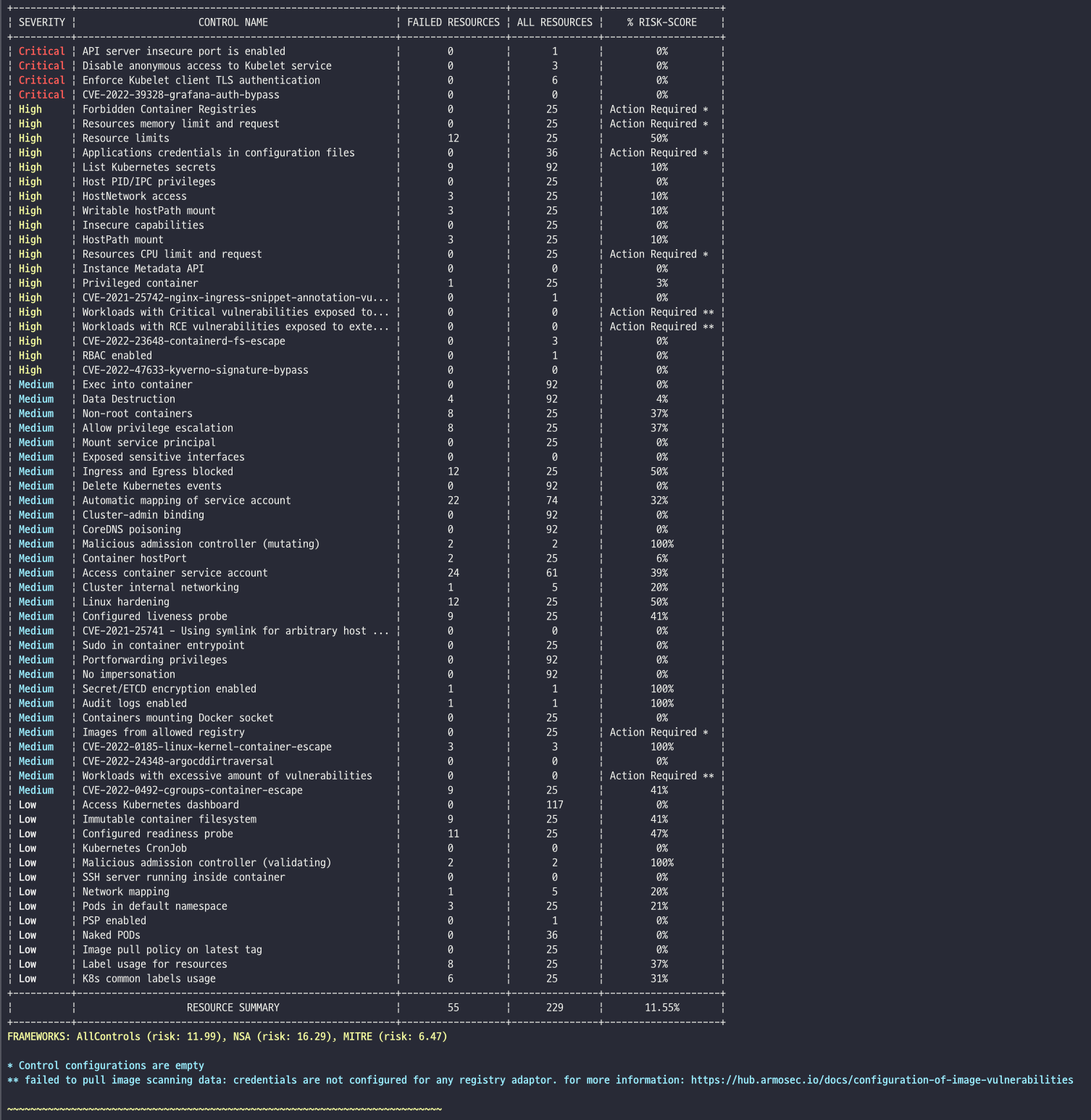The width and height of the screenshot is (1091, 1120).
Task: Select 'Audit logs enabled' control
Action: pyautogui.click(x=135, y=703)
